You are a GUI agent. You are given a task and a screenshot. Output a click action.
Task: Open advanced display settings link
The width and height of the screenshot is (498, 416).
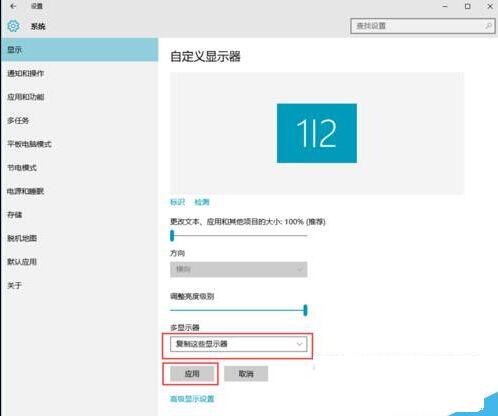tap(192, 399)
